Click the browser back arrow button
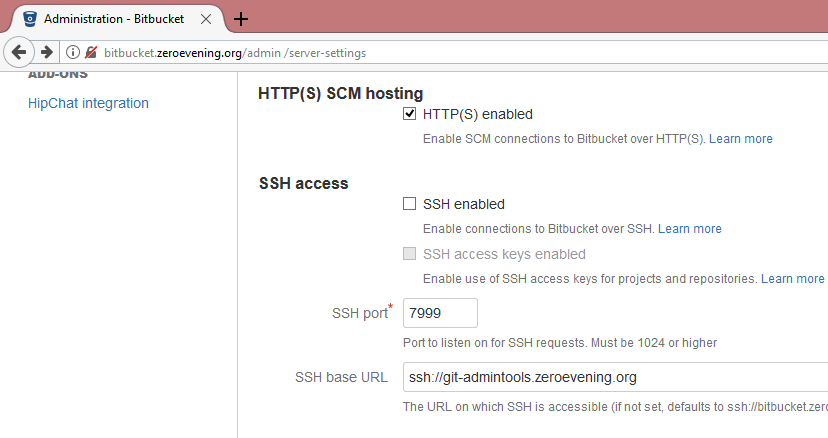Image resolution: width=828 pixels, height=438 pixels. [x=18, y=52]
